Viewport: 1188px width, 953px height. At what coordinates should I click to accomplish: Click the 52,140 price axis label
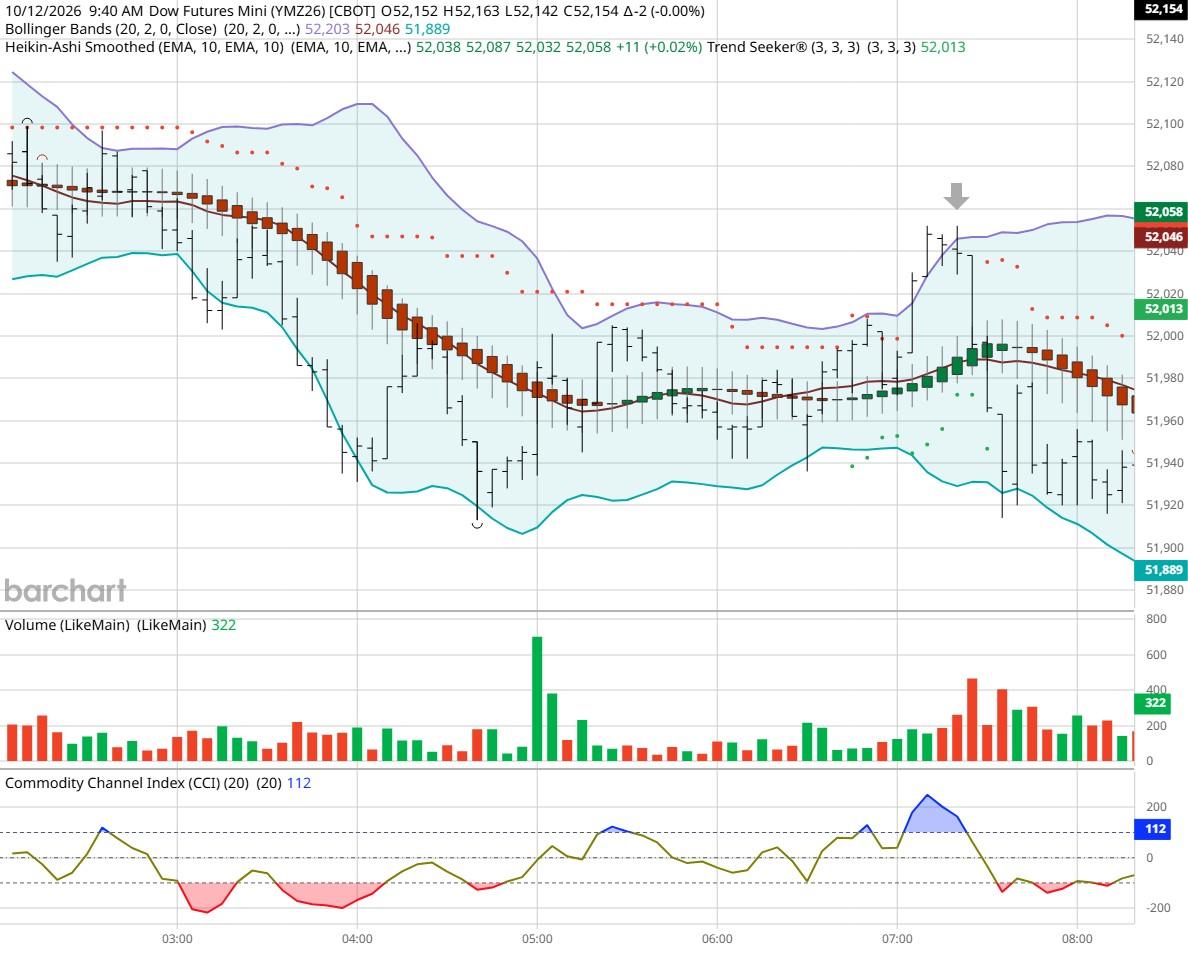pyautogui.click(x=1165, y=39)
